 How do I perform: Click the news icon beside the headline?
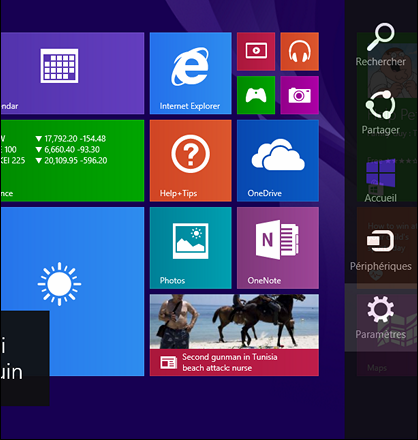click(168, 362)
